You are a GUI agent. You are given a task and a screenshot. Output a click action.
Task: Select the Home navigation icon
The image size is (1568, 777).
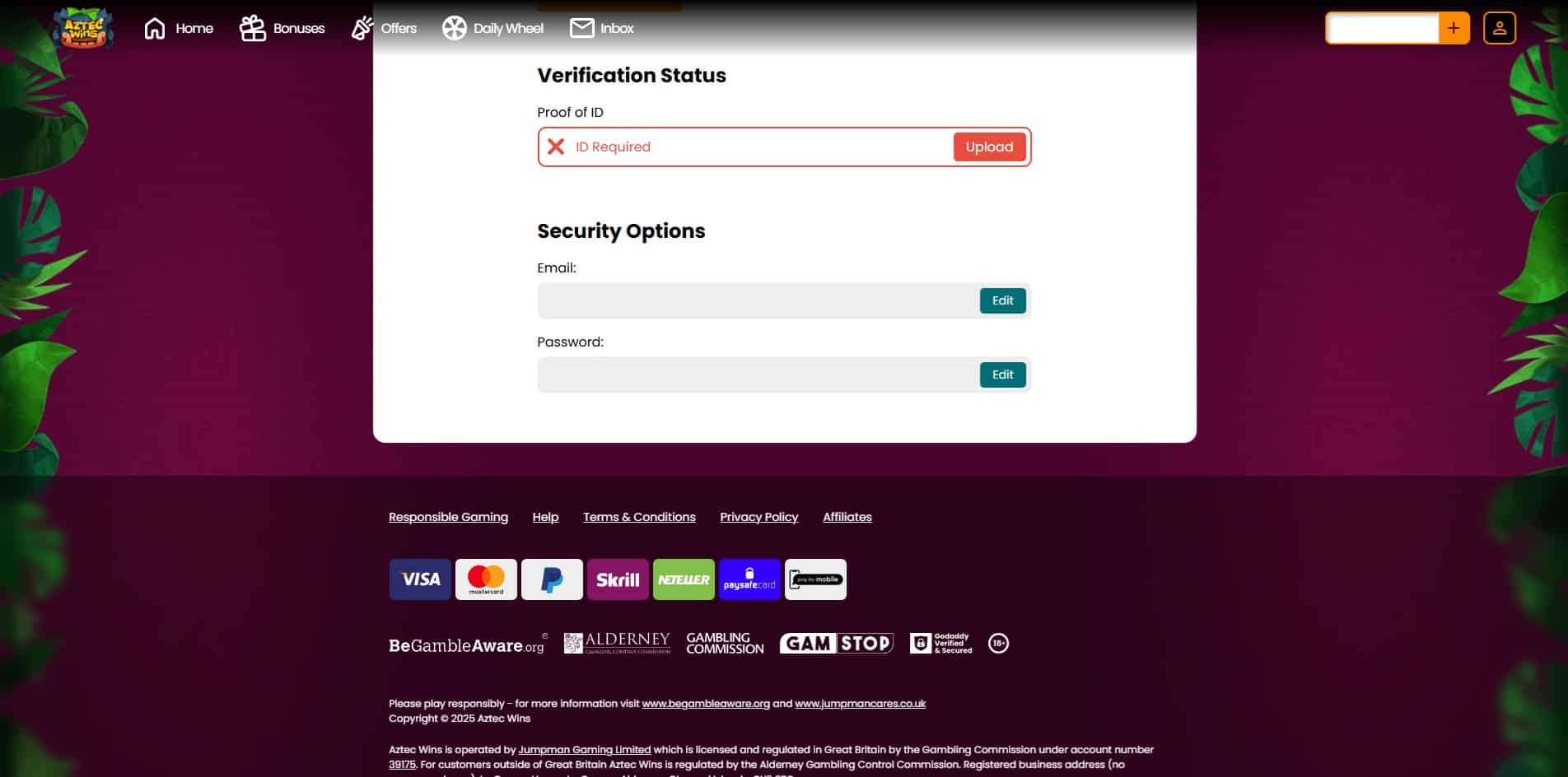155,27
